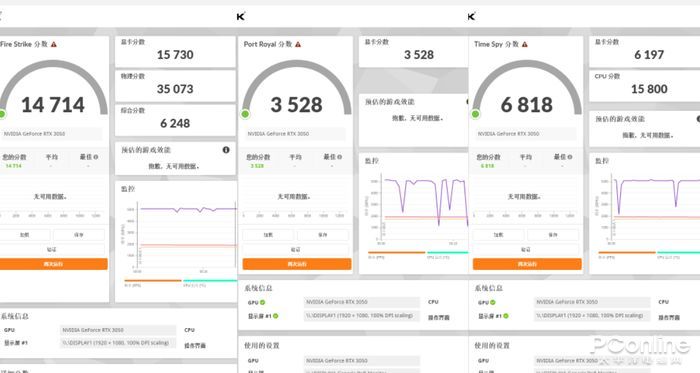
Task: Click 保存 button in Port Royal panel
Action: (x=323, y=235)
